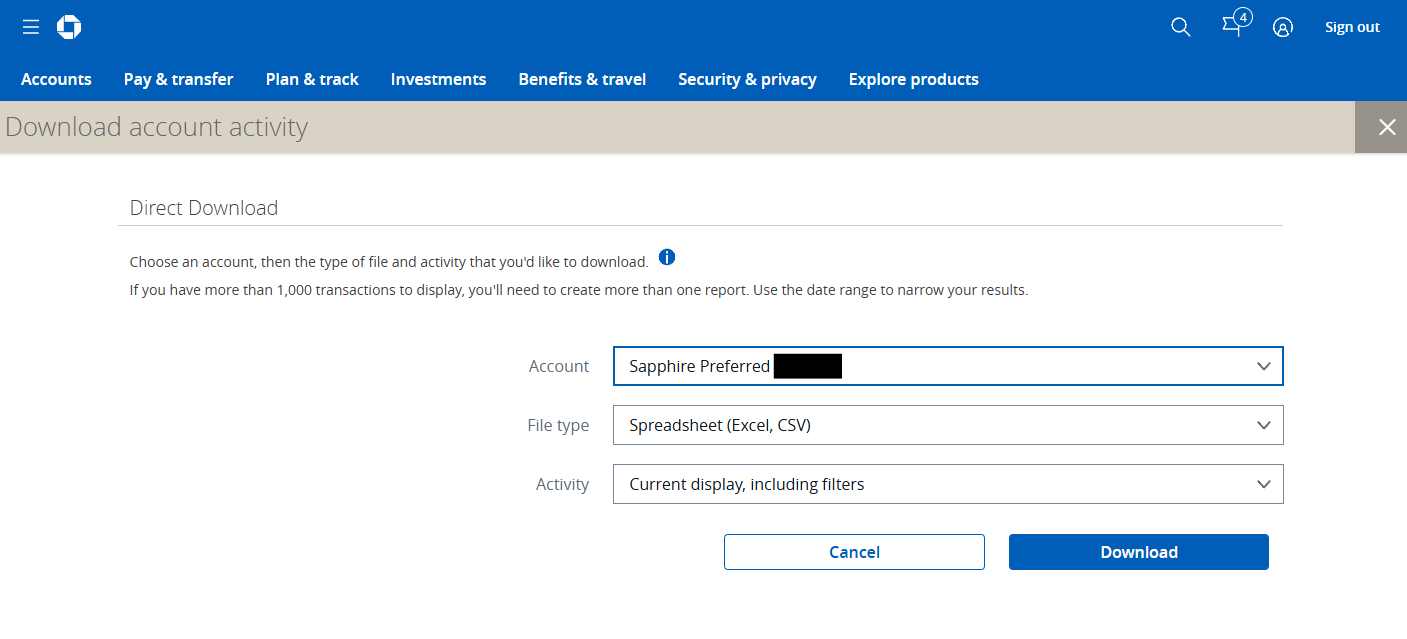Open the notifications flag icon
The image size is (1407, 639).
[1234, 26]
